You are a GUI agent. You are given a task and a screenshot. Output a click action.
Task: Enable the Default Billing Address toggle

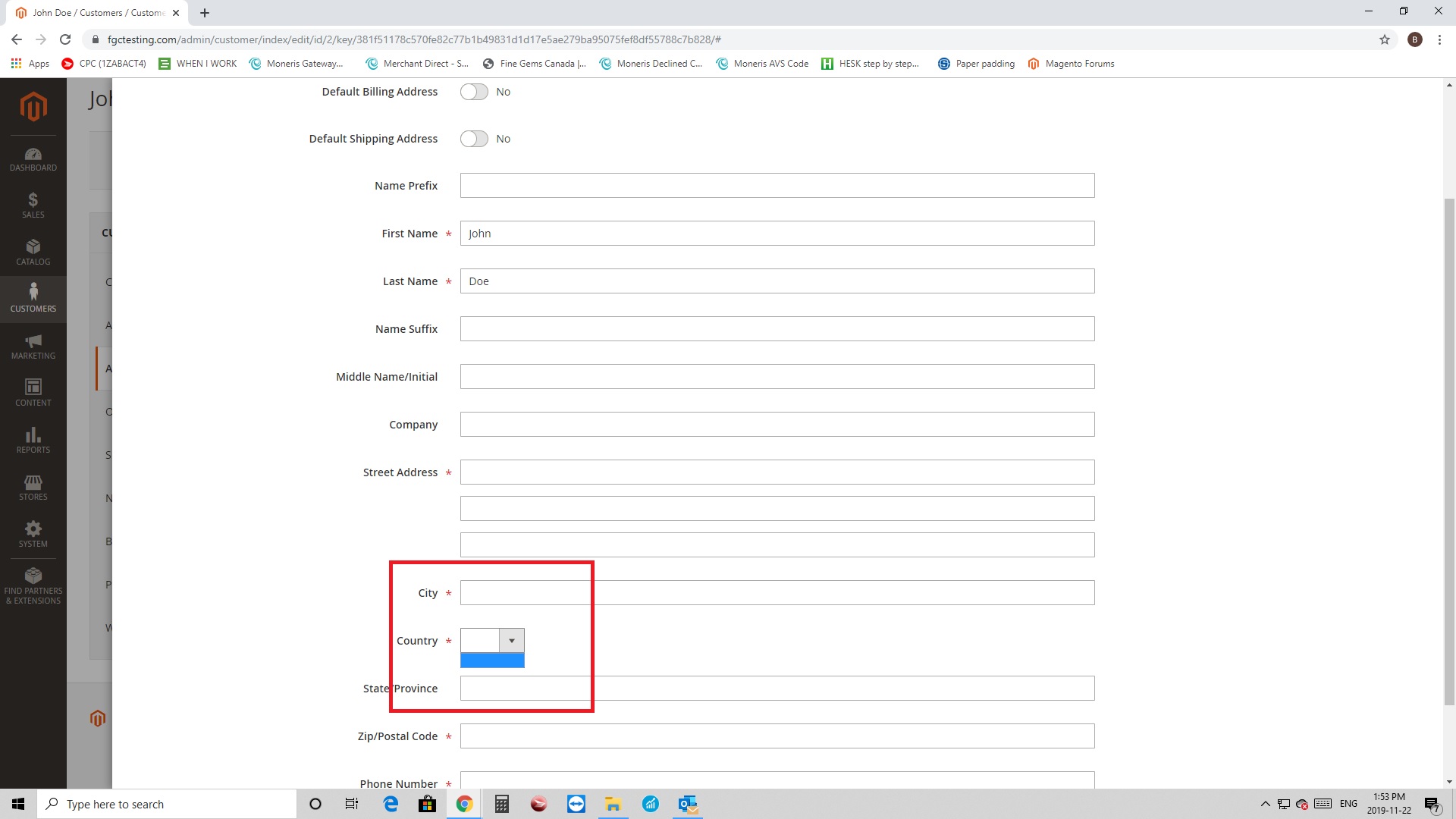473,91
